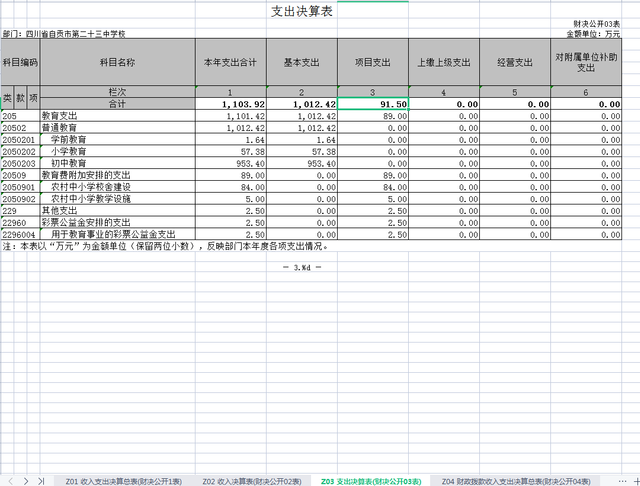Select the 基本支出 column header cell
This screenshot has width=640, height=486.
pos(303,62)
